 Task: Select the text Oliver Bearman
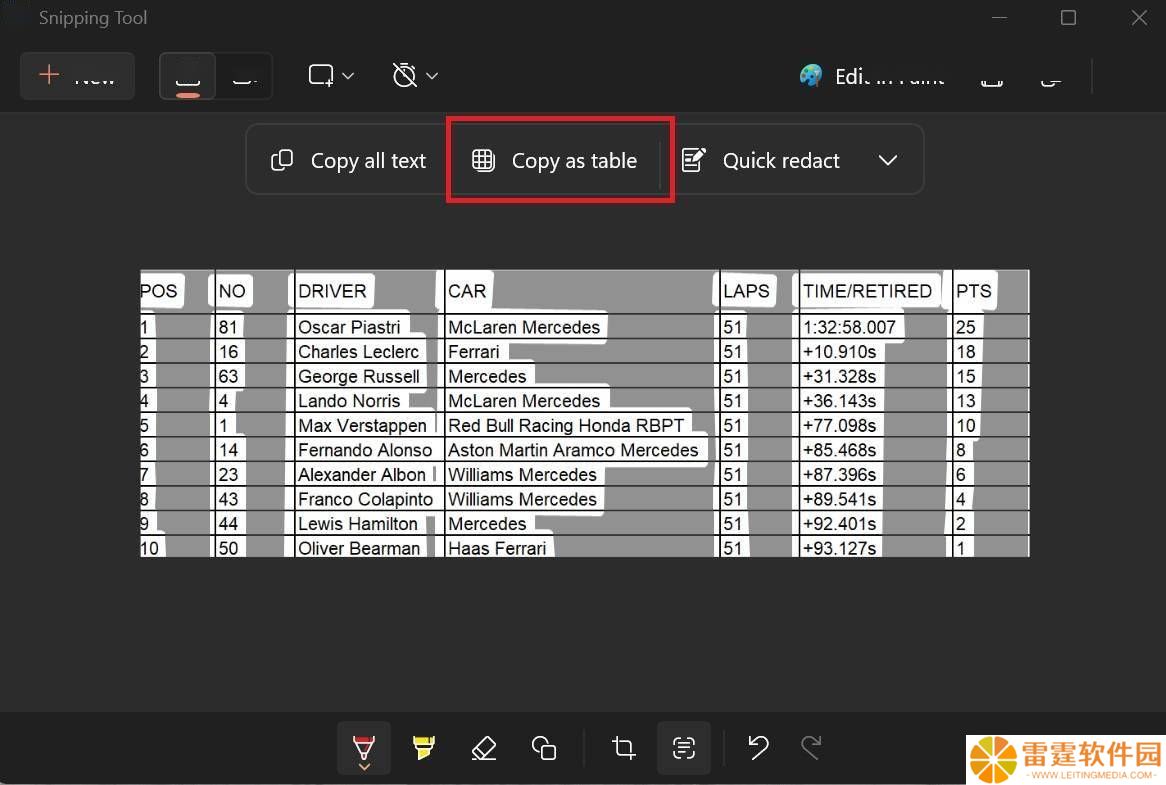359,548
